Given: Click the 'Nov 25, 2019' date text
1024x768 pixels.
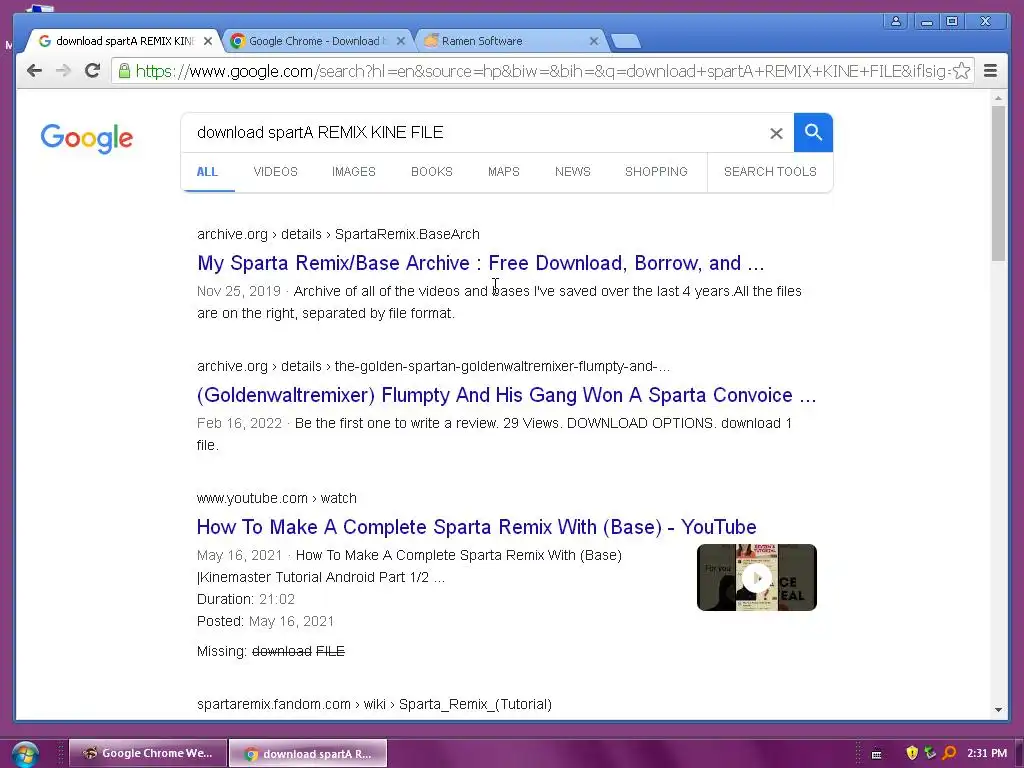Looking at the screenshot, I should coord(239,291).
